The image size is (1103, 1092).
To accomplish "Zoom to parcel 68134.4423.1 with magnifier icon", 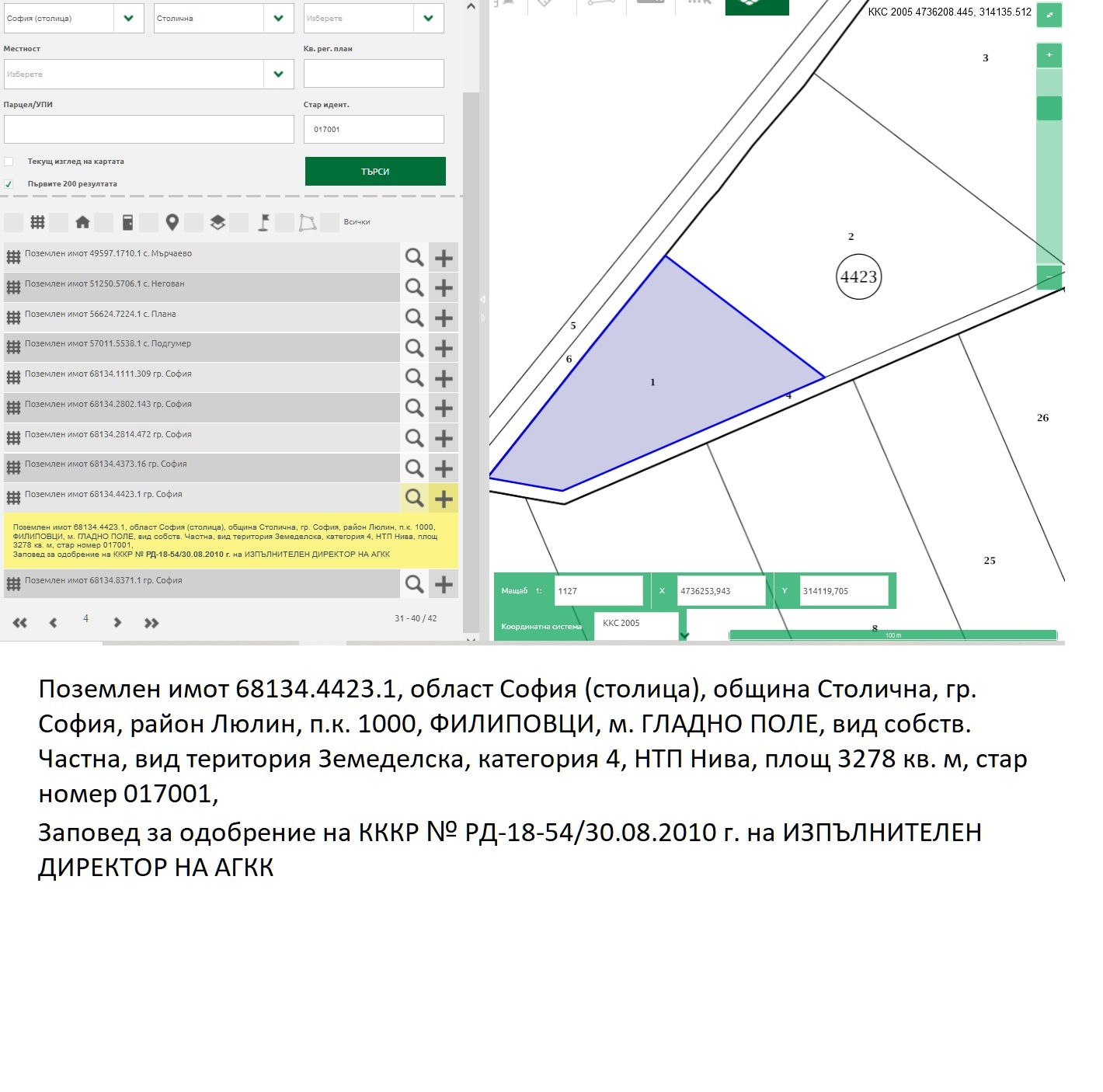I will (x=414, y=498).
